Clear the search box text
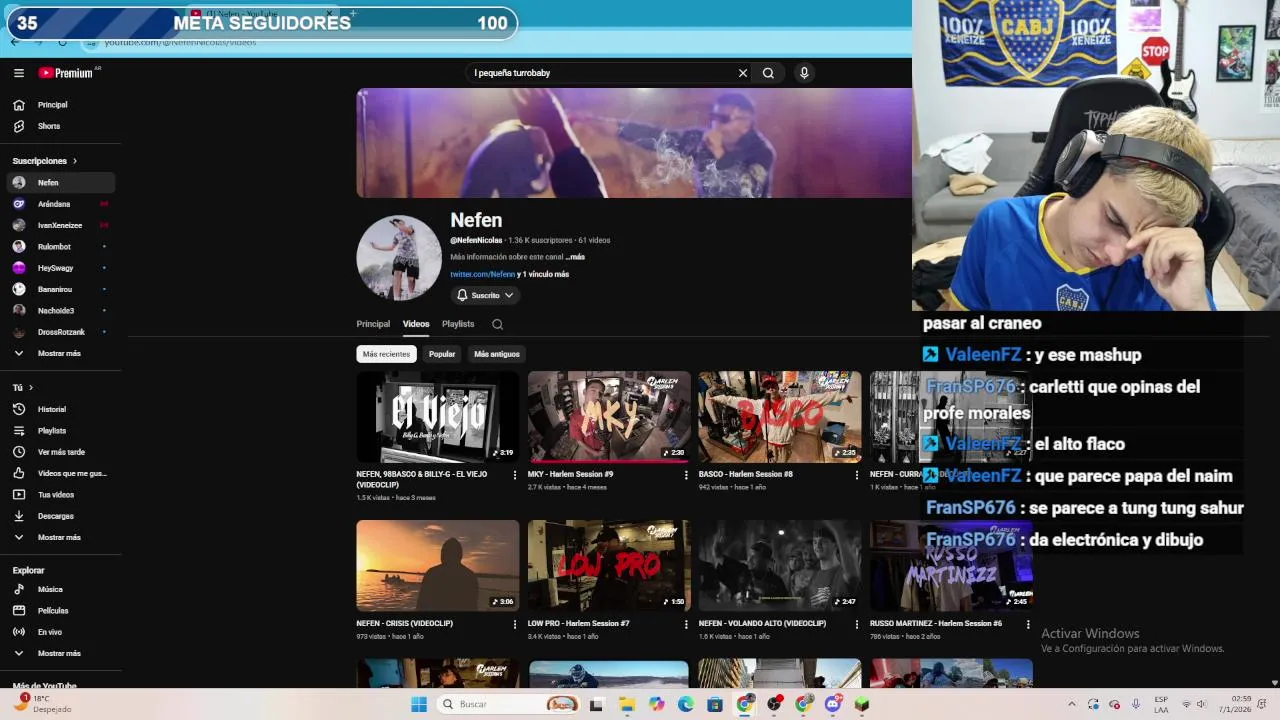This screenshot has height=720, width=1280. tap(743, 73)
